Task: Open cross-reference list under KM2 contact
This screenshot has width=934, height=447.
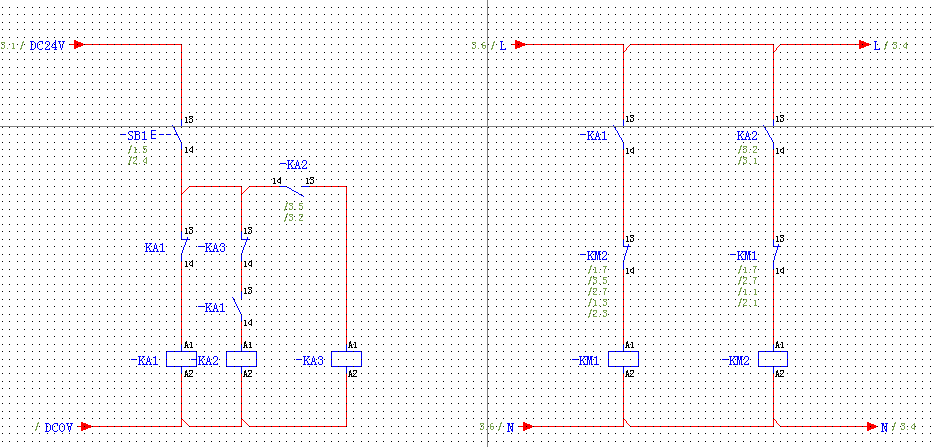Action: point(598,291)
